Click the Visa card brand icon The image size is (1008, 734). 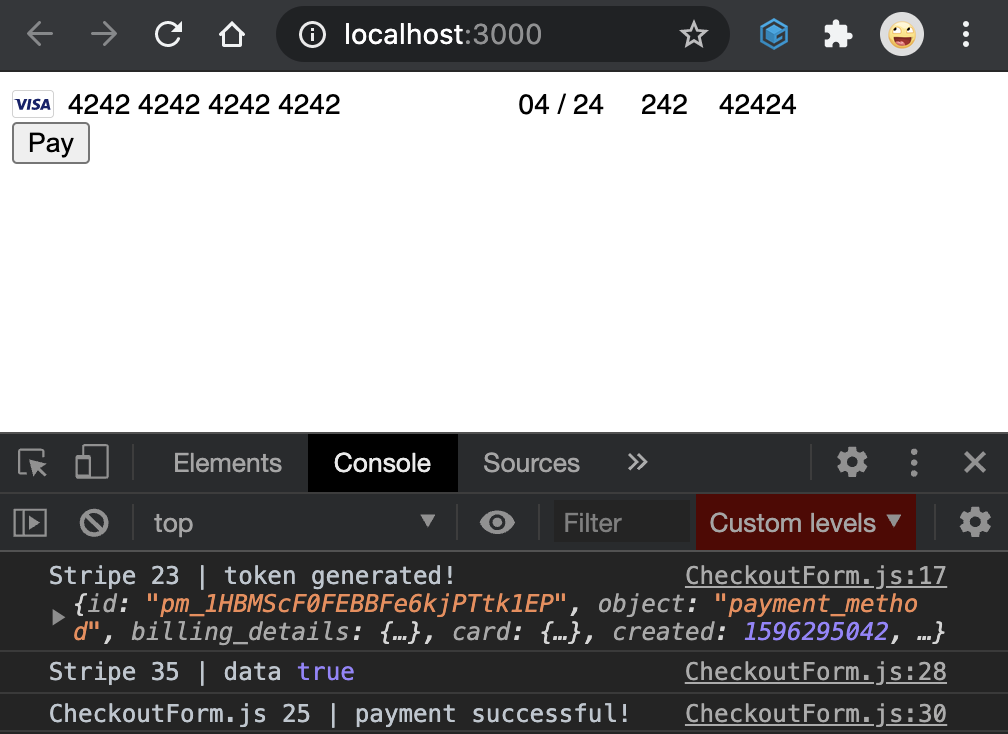tap(31, 104)
